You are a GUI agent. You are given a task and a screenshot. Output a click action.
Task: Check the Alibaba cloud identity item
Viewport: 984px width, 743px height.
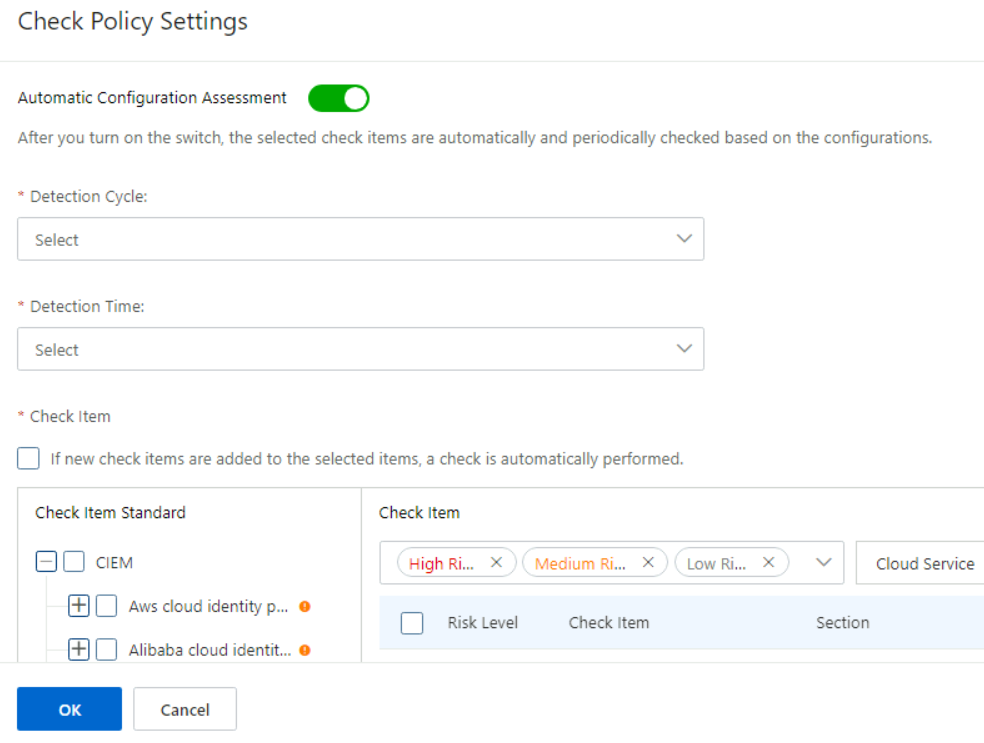pos(106,649)
